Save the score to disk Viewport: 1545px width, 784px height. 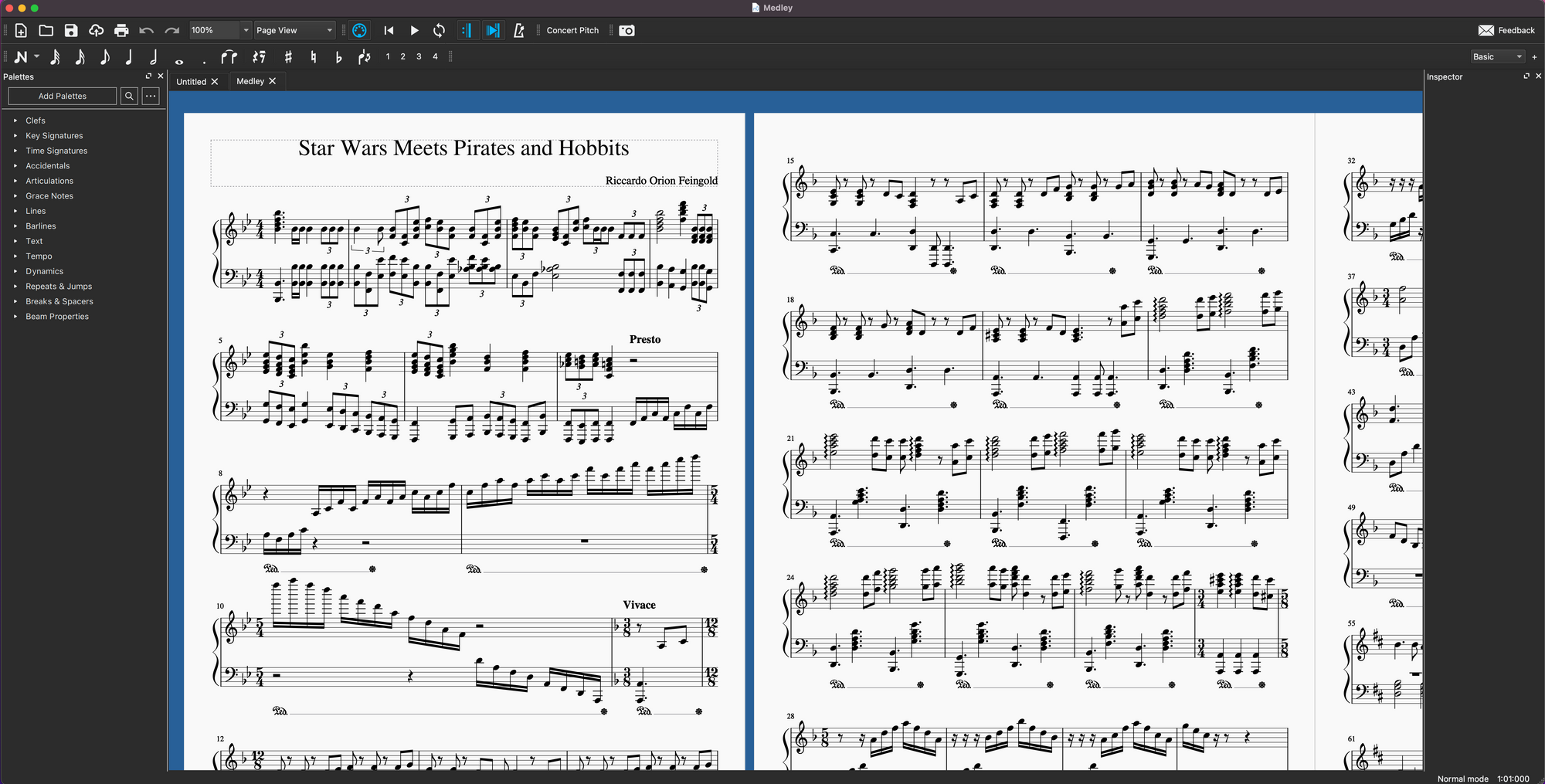[x=71, y=30]
